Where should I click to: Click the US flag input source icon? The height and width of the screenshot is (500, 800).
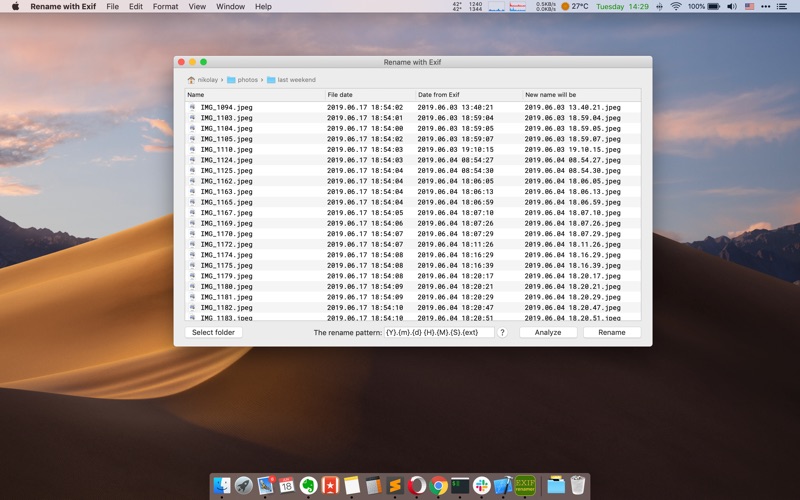click(x=749, y=7)
